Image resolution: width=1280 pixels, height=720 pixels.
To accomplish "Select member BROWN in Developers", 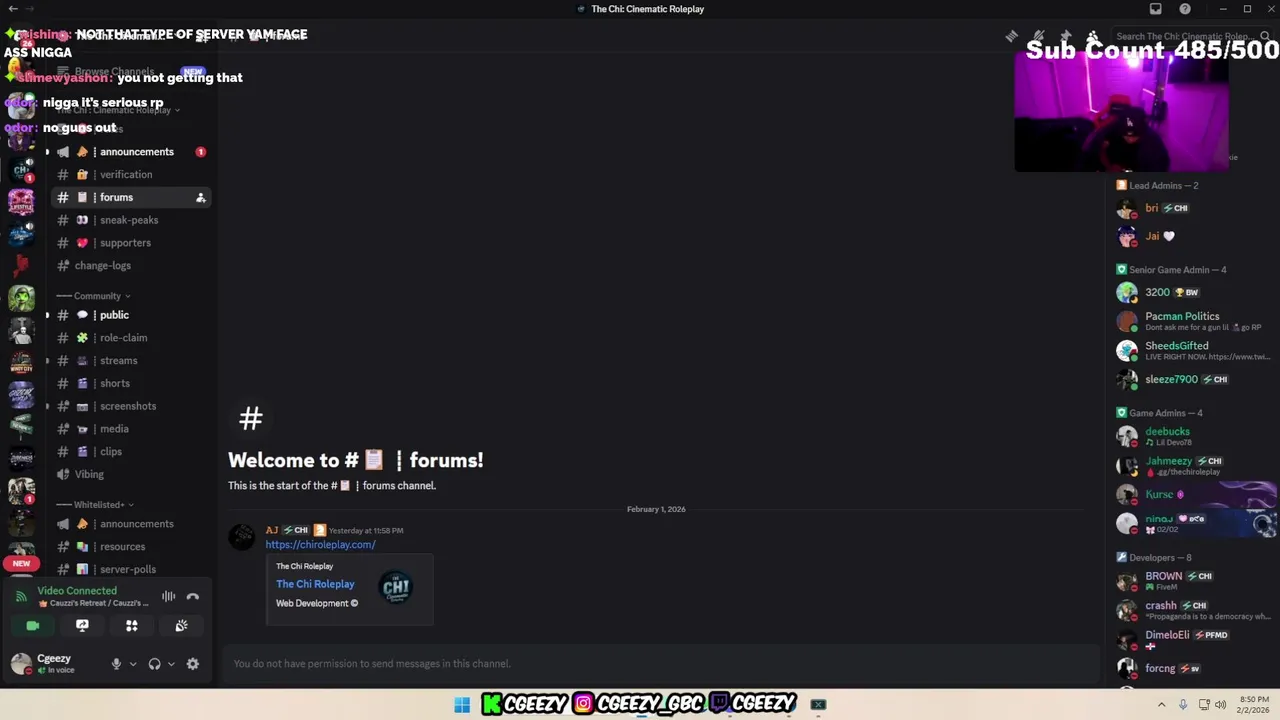I will point(1195,580).
